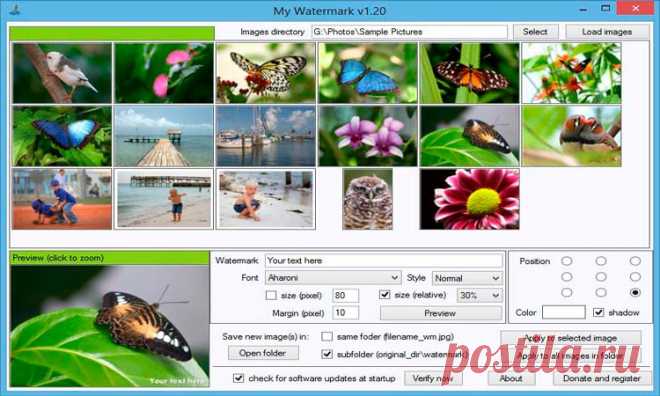Select the wooden pier thumbnail
This screenshot has height=396, width=660.
tap(164, 136)
